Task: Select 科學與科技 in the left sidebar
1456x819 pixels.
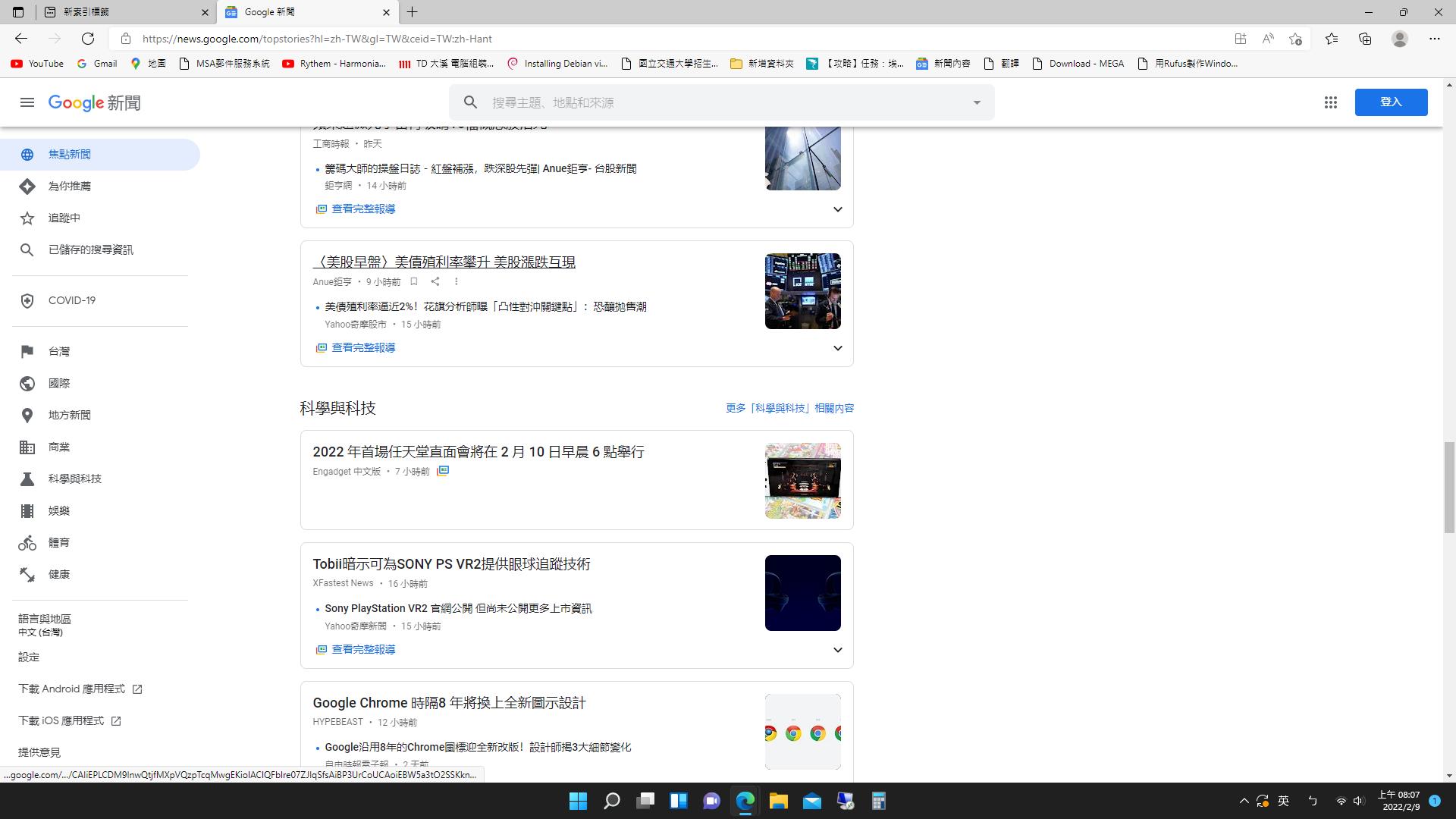Action: [74, 479]
